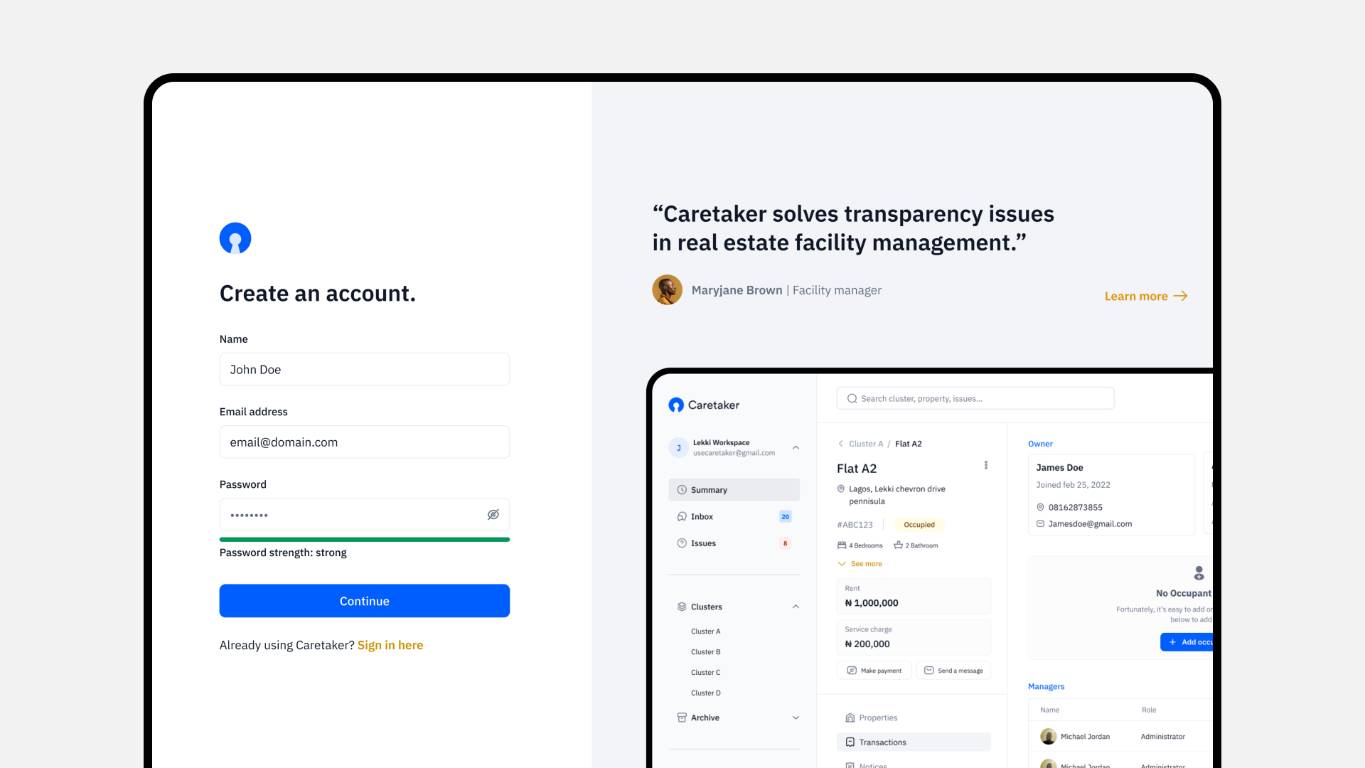
Task: Click the Rent amount ₦ 1,000,000
Action: pyautogui.click(x=872, y=603)
